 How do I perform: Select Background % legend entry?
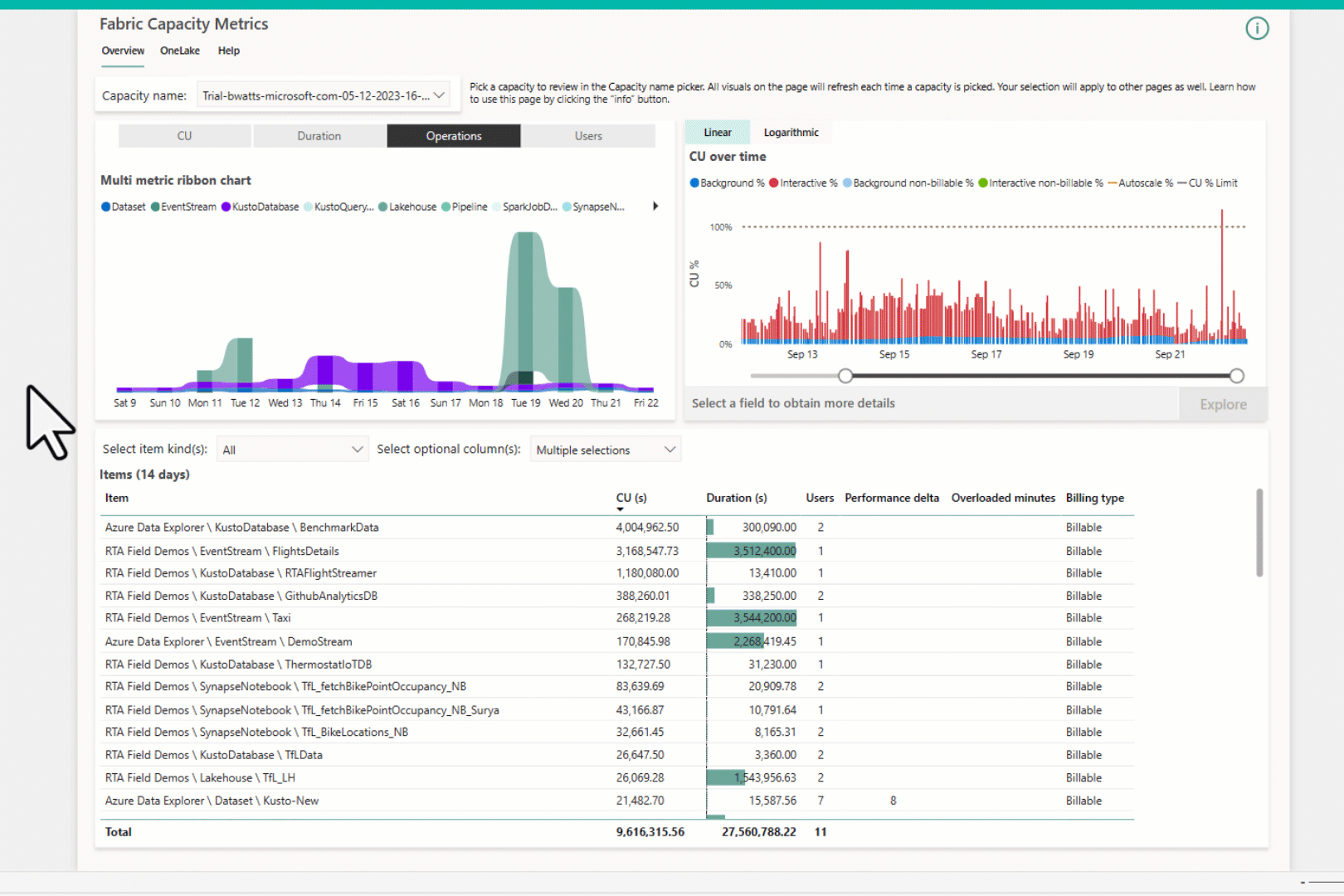(x=728, y=183)
